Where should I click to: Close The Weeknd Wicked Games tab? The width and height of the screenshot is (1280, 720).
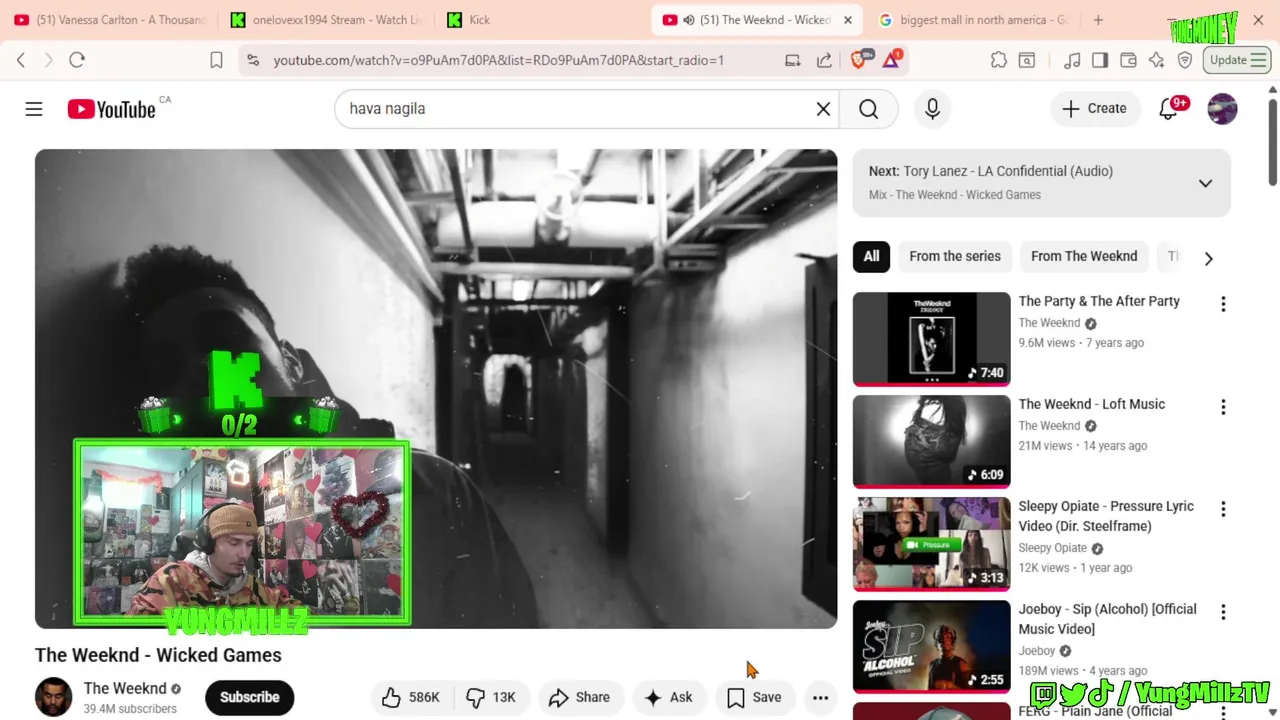click(848, 20)
